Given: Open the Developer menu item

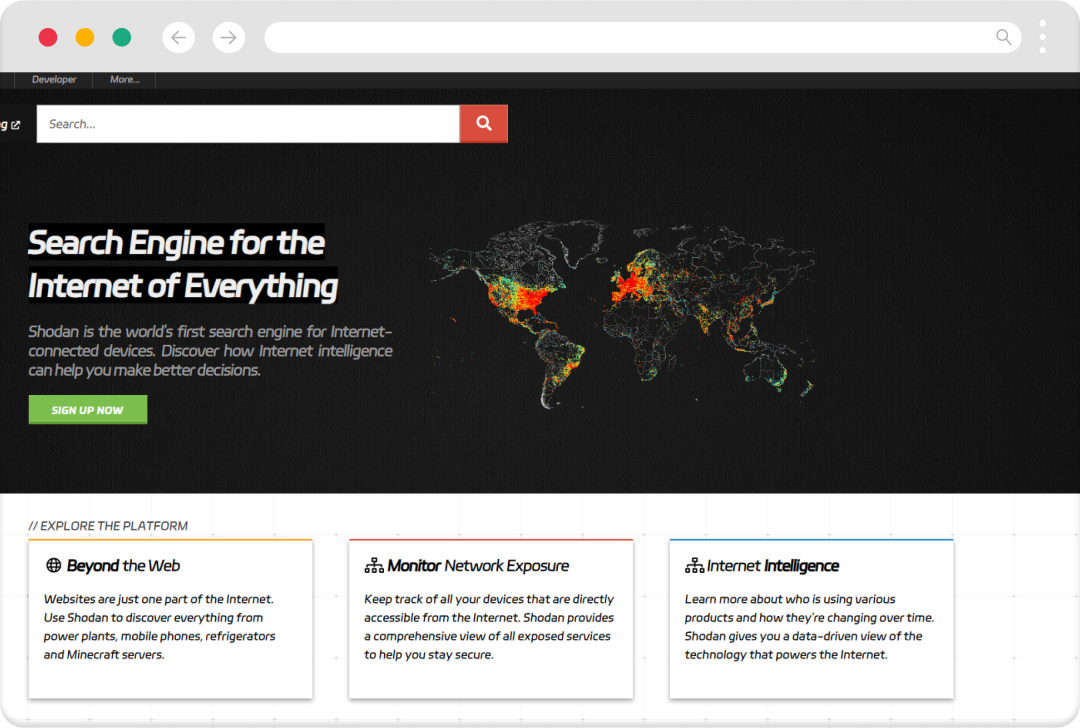Looking at the screenshot, I should 54,80.
